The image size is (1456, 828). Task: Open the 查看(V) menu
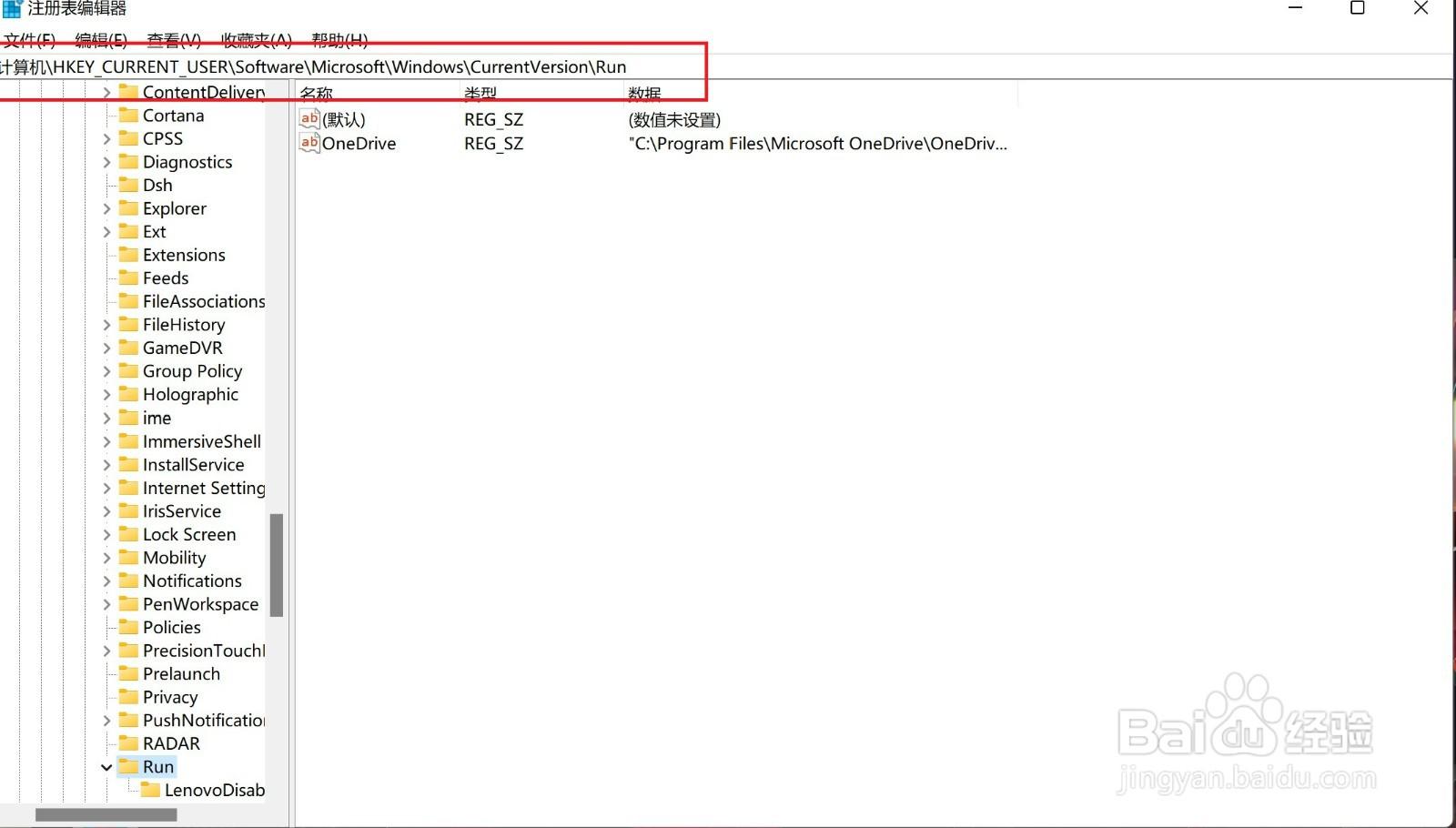(x=174, y=40)
